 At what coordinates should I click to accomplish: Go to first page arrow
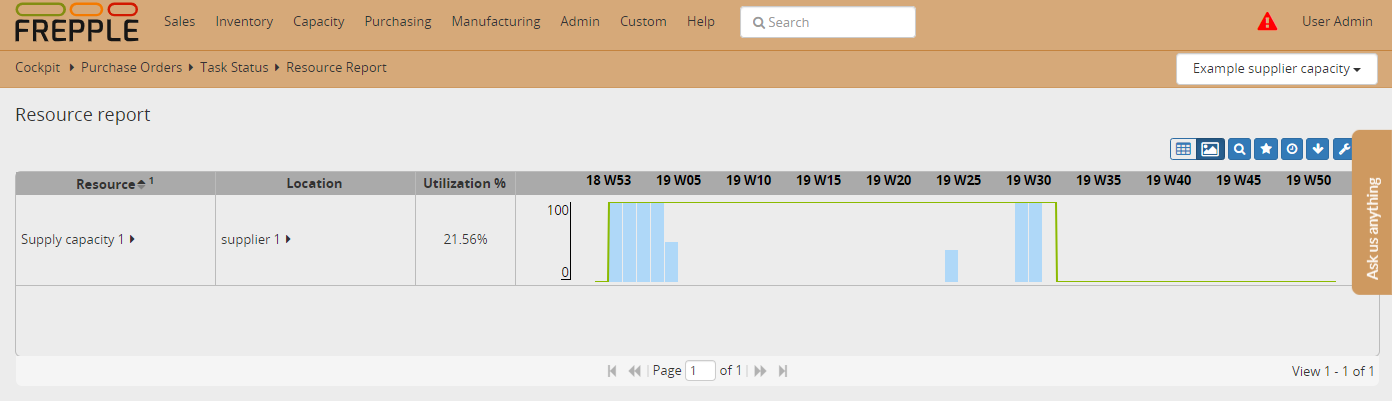pyautogui.click(x=612, y=371)
